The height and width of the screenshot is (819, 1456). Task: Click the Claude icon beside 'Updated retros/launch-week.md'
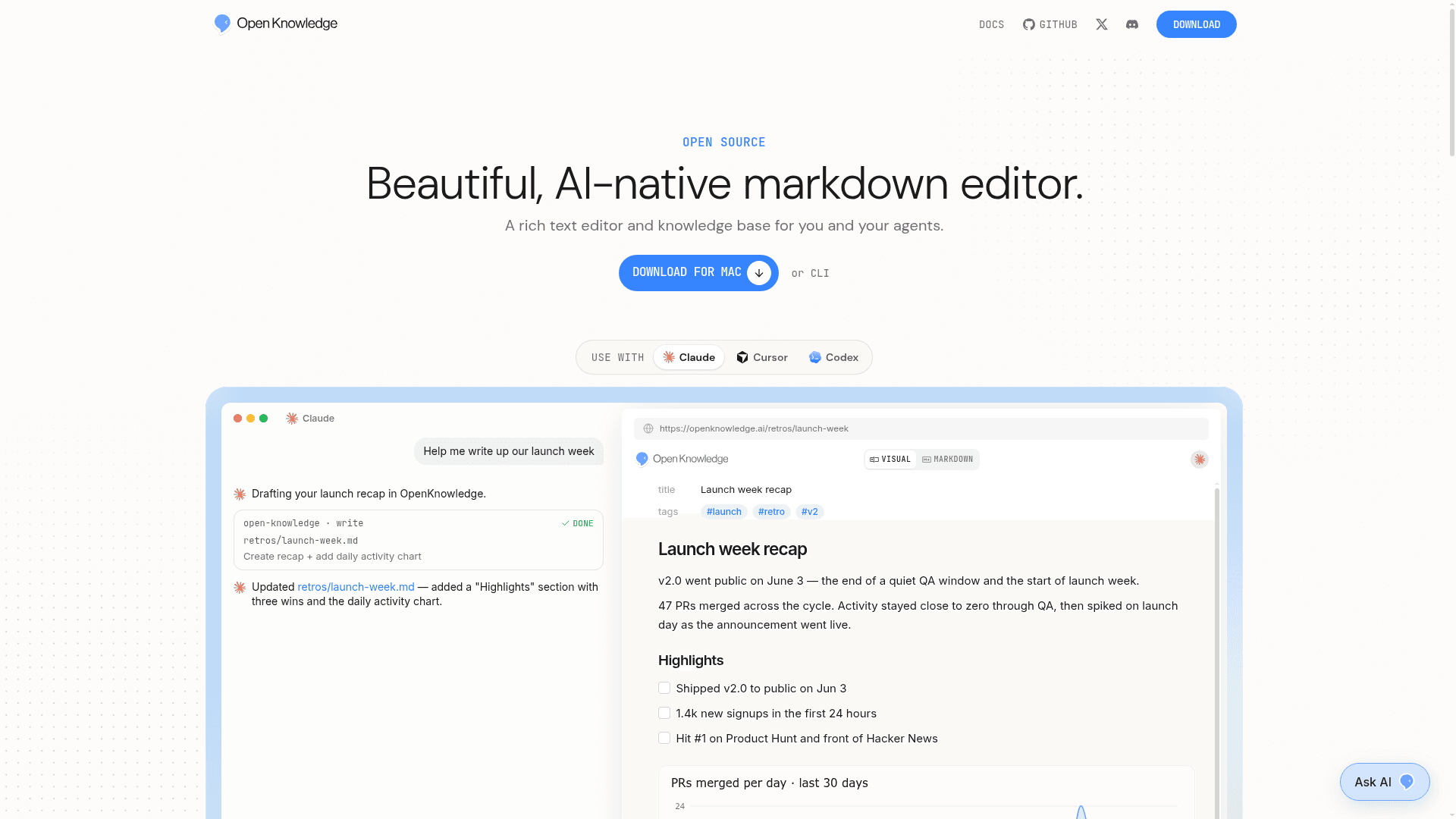point(240,588)
